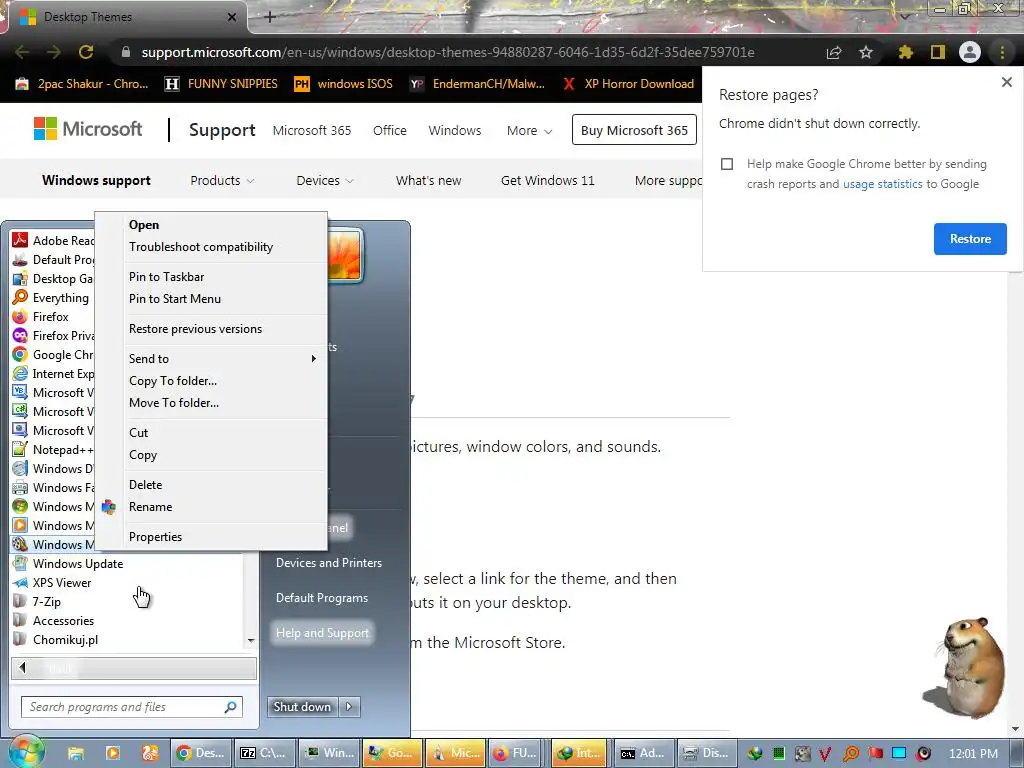Switch to the Internet Explorer taskbar window
The width and height of the screenshot is (1024, 768).
pyautogui.click(x=579, y=753)
